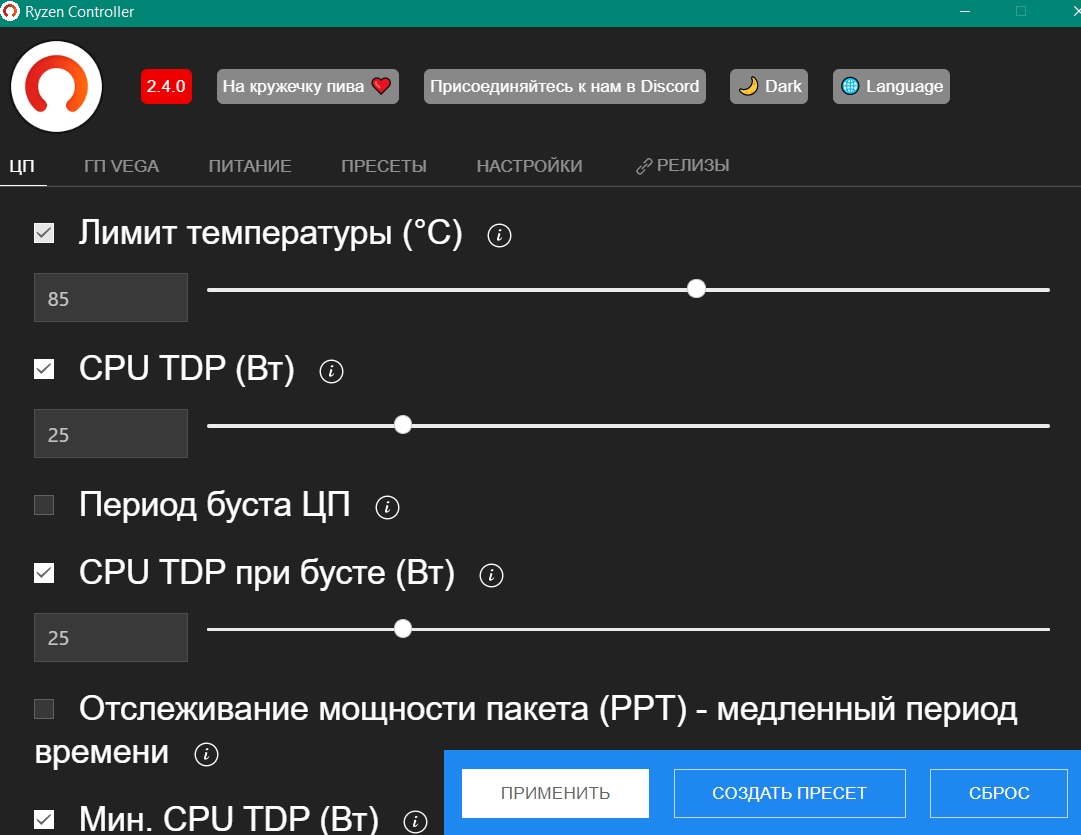Image resolution: width=1081 pixels, height=835 pixels.
Task: Click the boost CPU TDP slider handle
Action: [403, 628]
